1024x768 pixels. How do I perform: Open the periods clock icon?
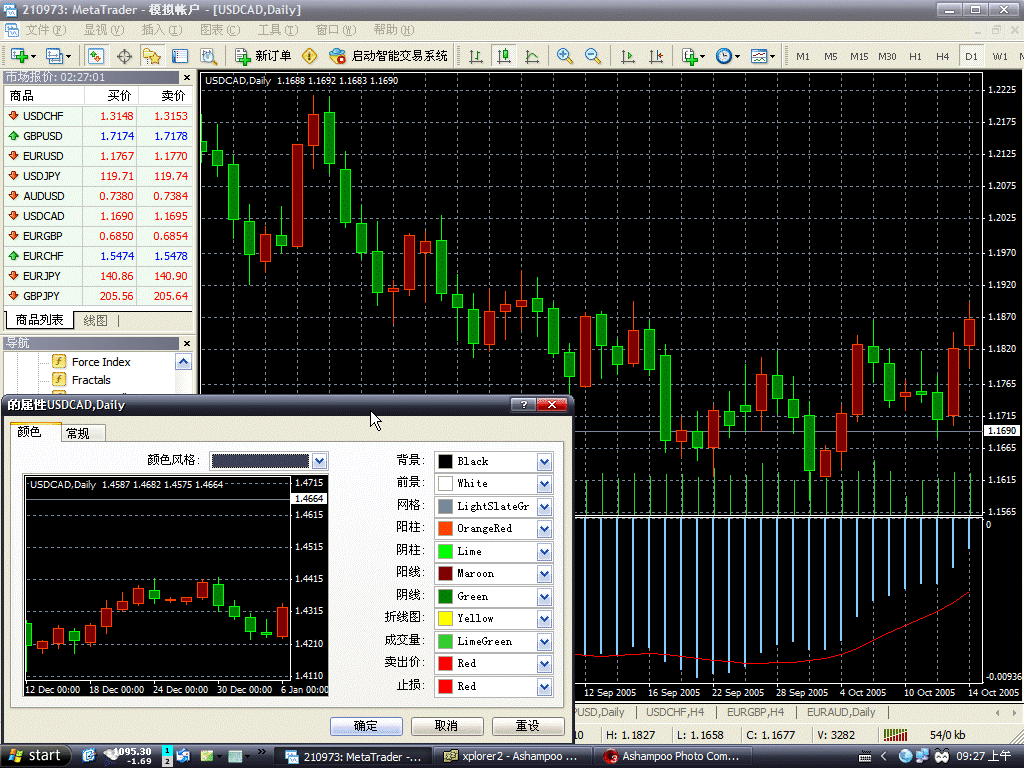(728, 56)
